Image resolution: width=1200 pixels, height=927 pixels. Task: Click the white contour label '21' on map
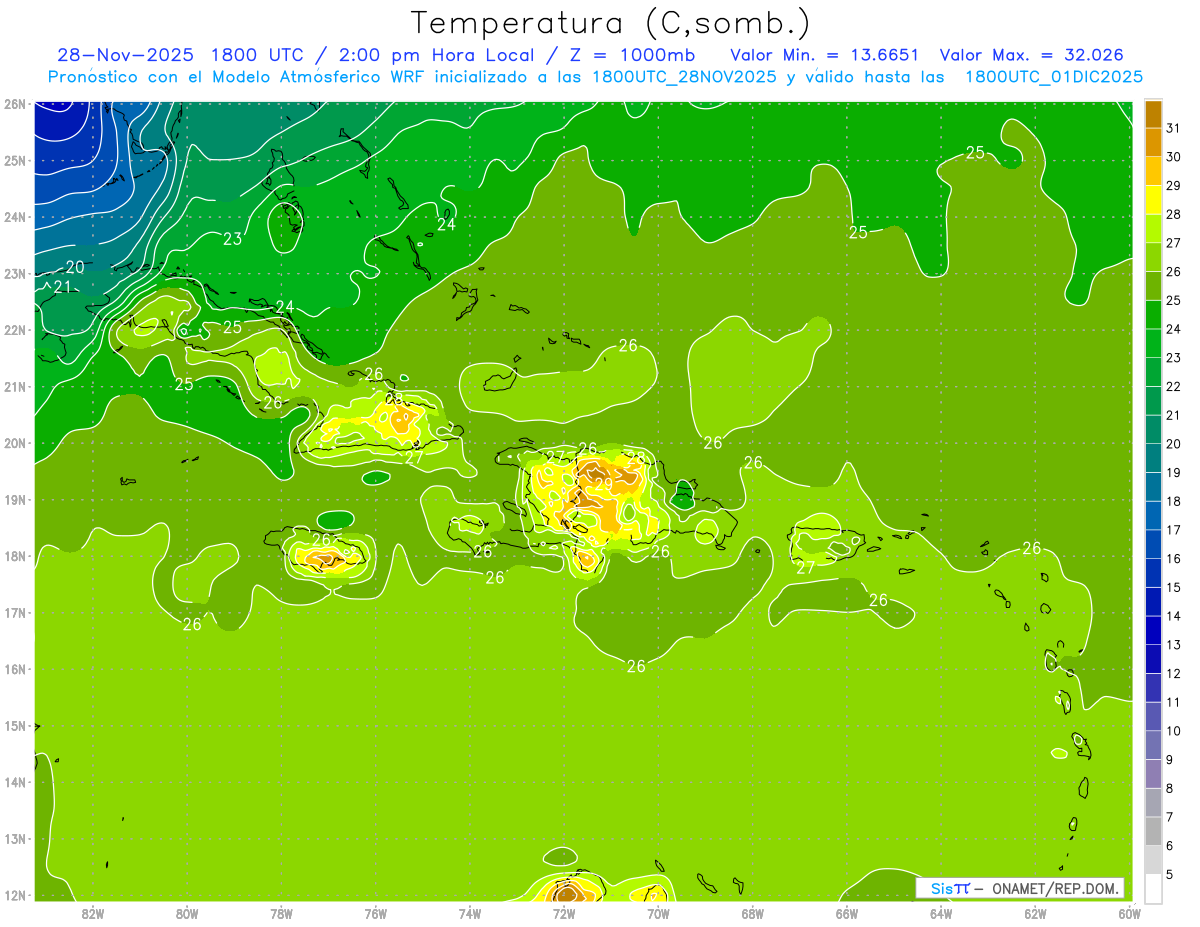point(62,287)
